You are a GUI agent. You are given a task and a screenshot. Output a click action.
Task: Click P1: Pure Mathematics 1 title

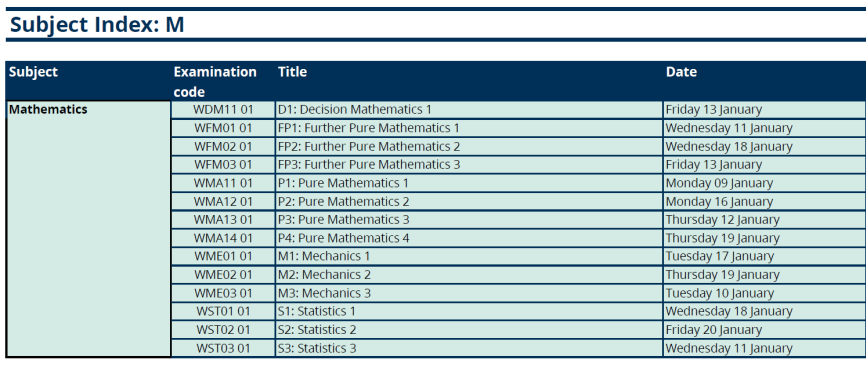pyautogui.click(x=343, y=183)
